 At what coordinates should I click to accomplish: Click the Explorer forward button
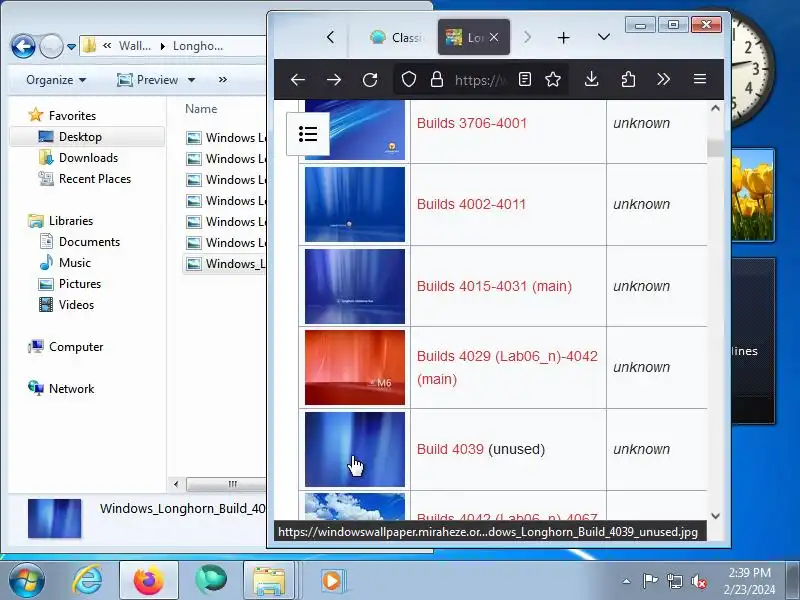pyautogui.click(x=51, y=46)
